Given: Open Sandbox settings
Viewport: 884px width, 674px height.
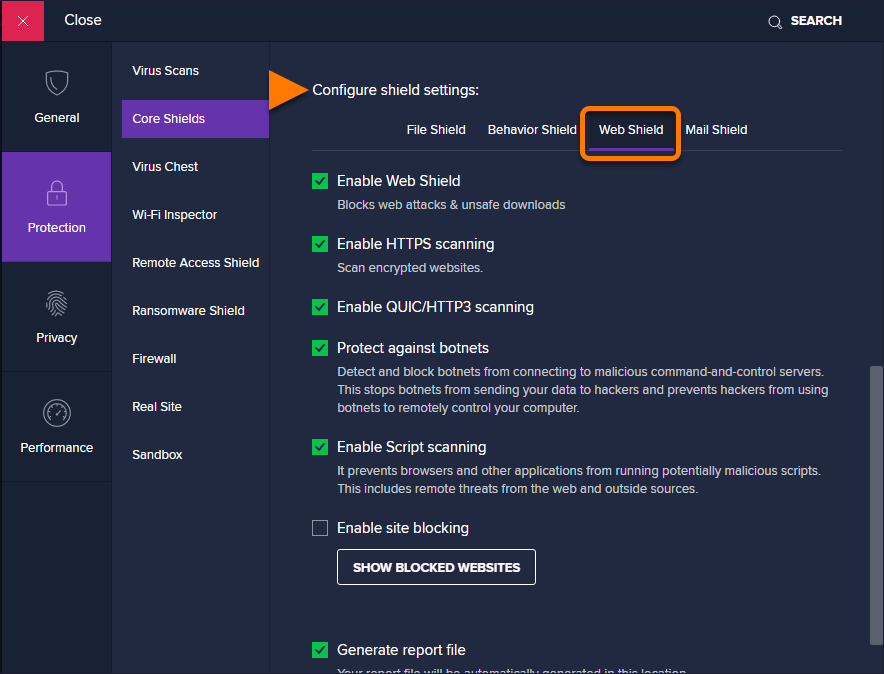Looking at the screenshot, I should [x=157, y=454].
